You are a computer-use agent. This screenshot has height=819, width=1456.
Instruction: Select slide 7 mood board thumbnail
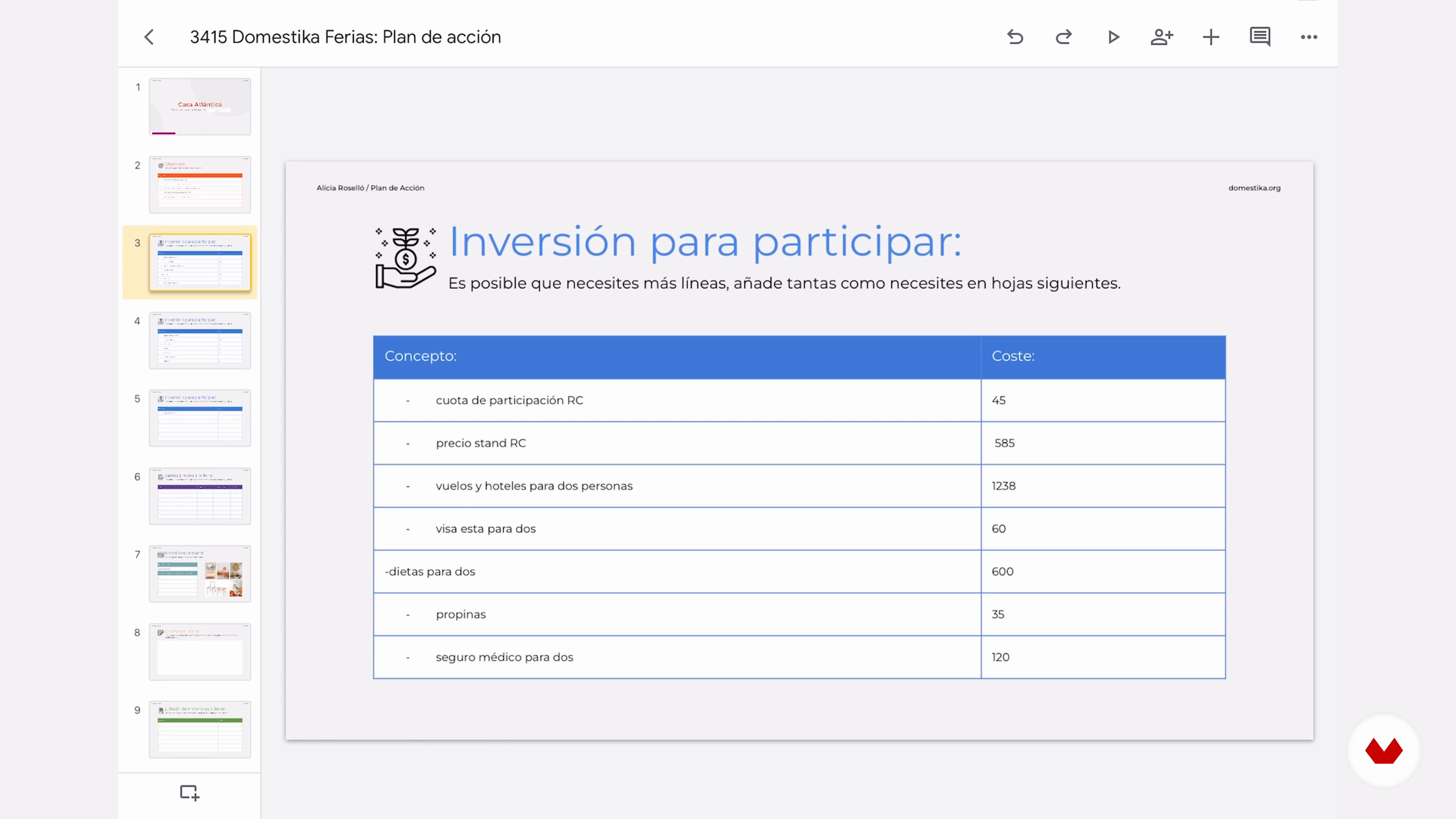pyautogui.click(x=200, y=574)
